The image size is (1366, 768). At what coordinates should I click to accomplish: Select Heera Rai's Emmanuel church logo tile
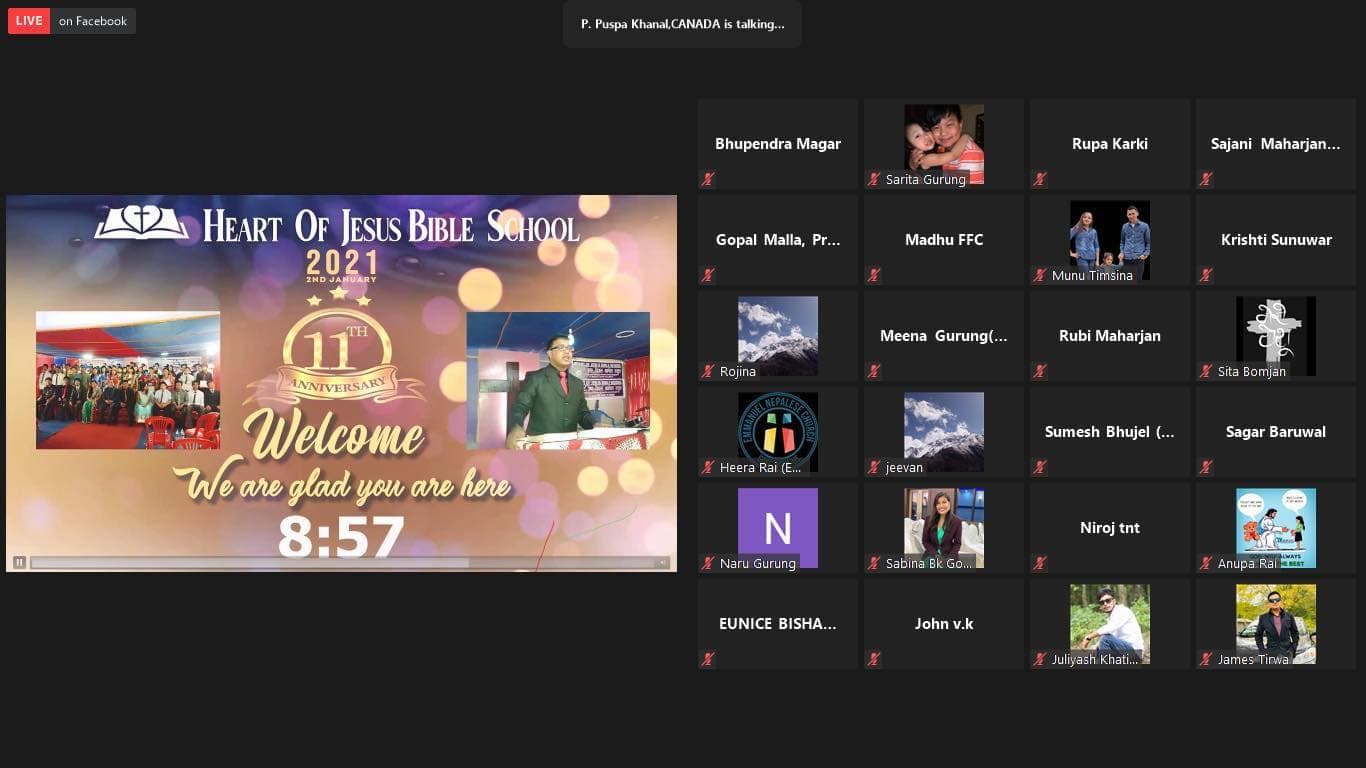tap(778, 432)
